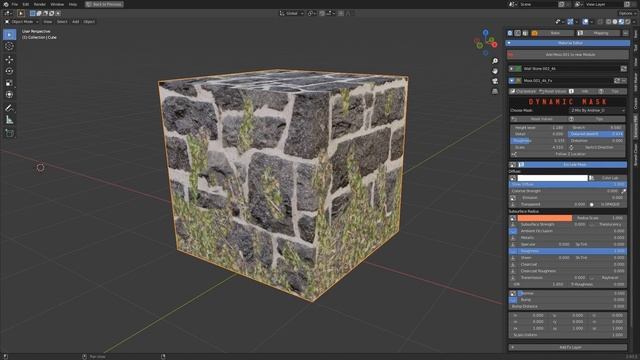Click the orange Subsurface Radius color swatch
Screen dimensions: 640x360
click(544, 218)
